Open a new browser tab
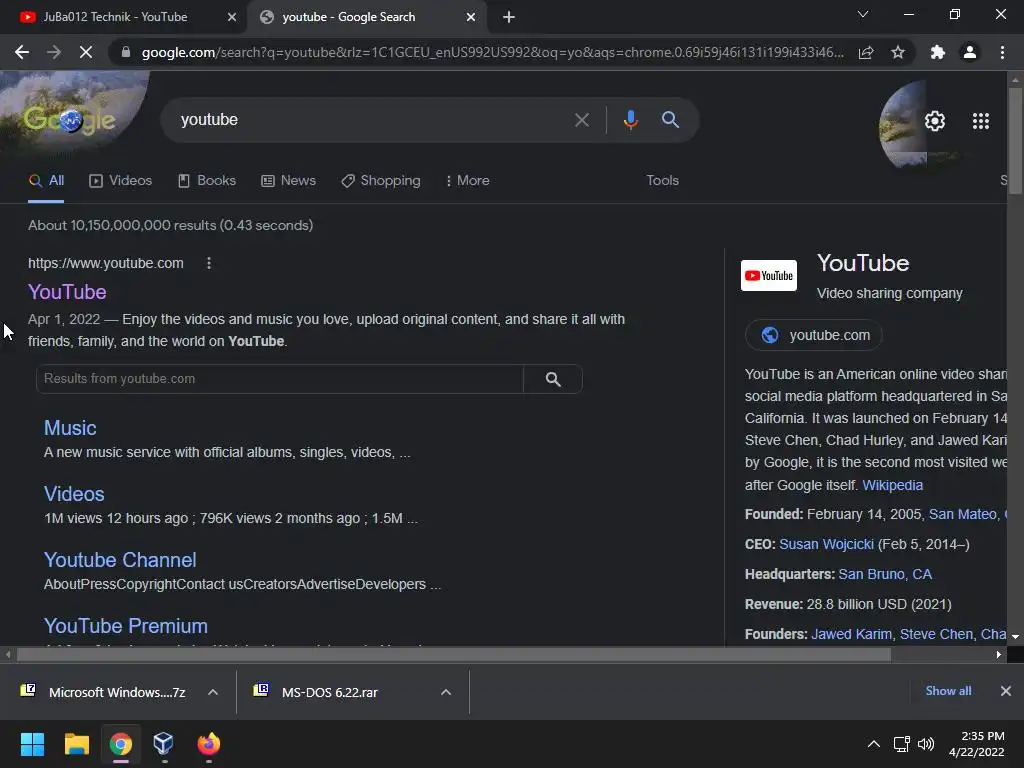Screen dimensions: 1024x768 tap(509, 17)
